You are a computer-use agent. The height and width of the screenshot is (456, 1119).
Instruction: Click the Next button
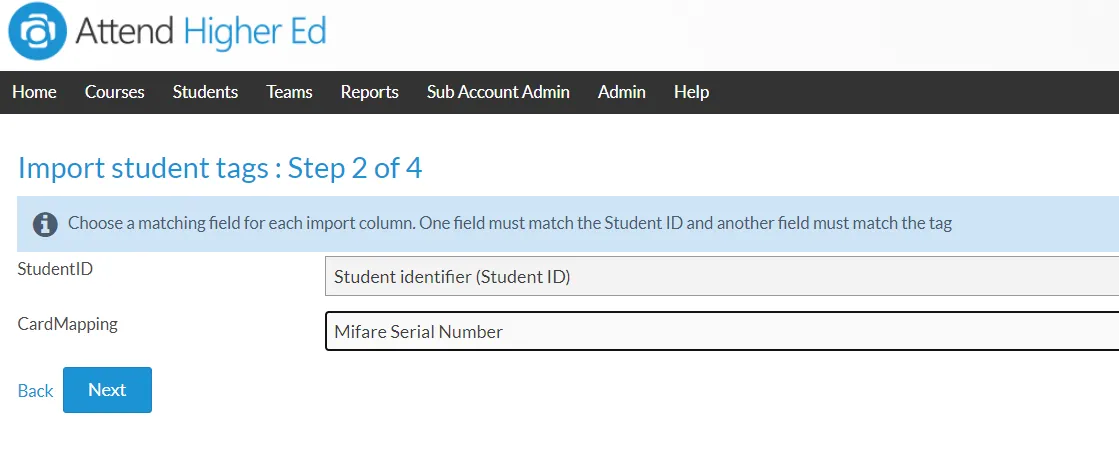[107, 390]
